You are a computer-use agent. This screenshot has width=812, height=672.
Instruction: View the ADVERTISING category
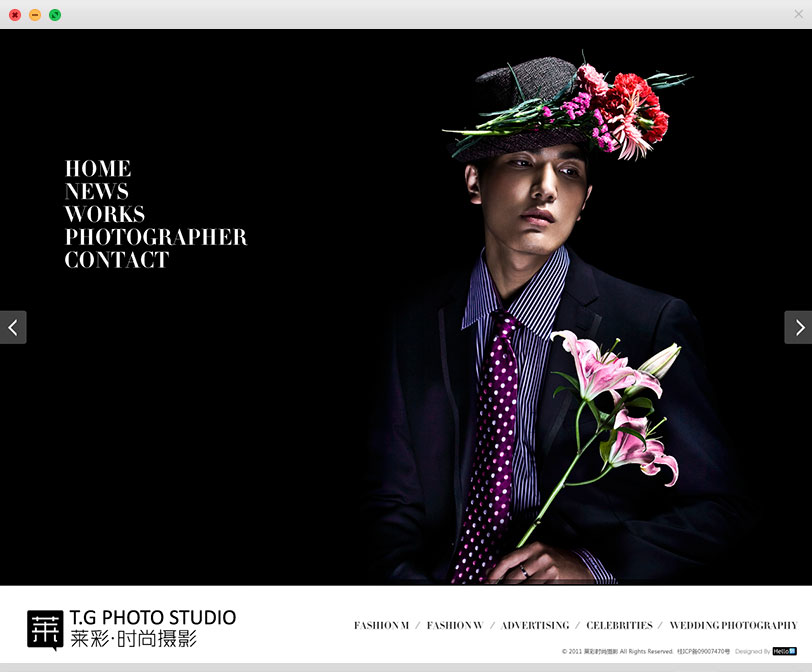point(535,625)
